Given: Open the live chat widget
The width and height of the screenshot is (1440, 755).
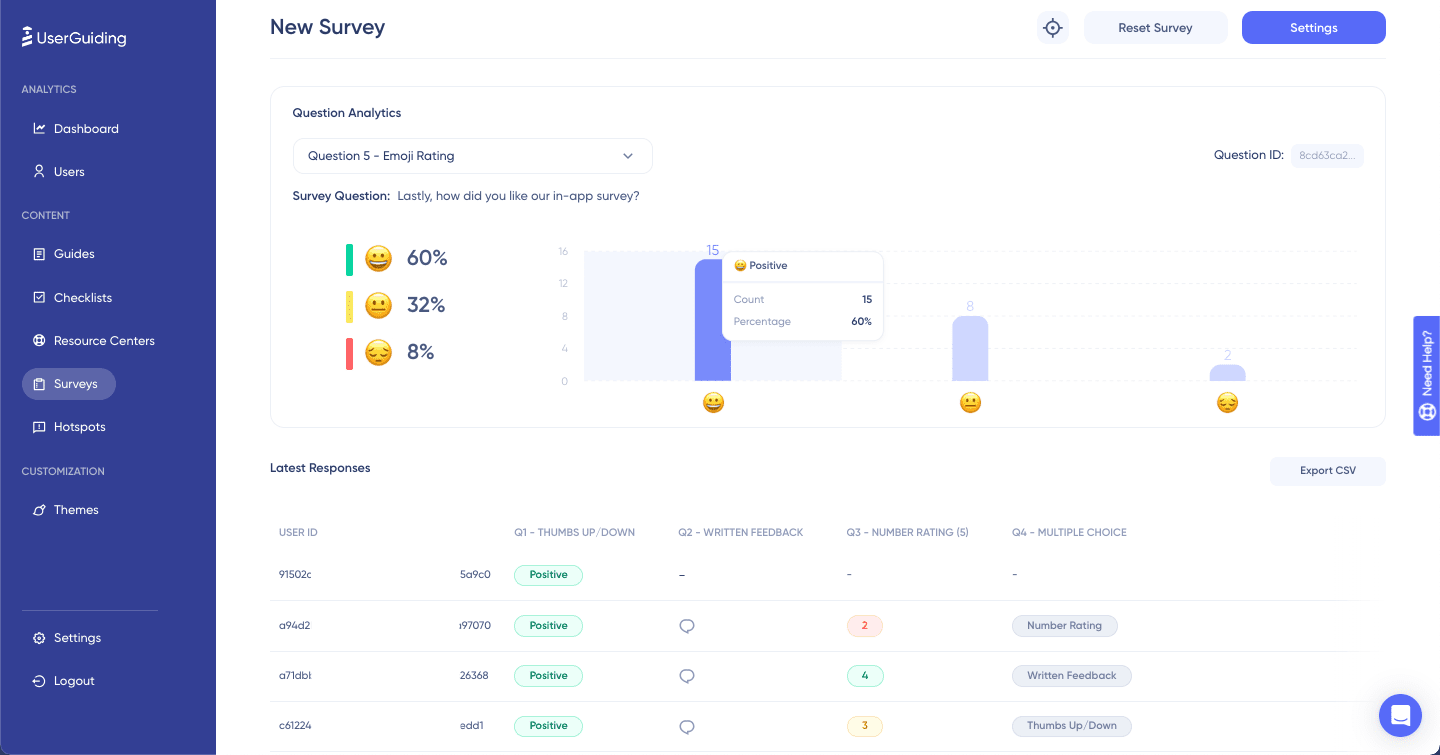Looking at the screenshot, I should point(1400,715).
